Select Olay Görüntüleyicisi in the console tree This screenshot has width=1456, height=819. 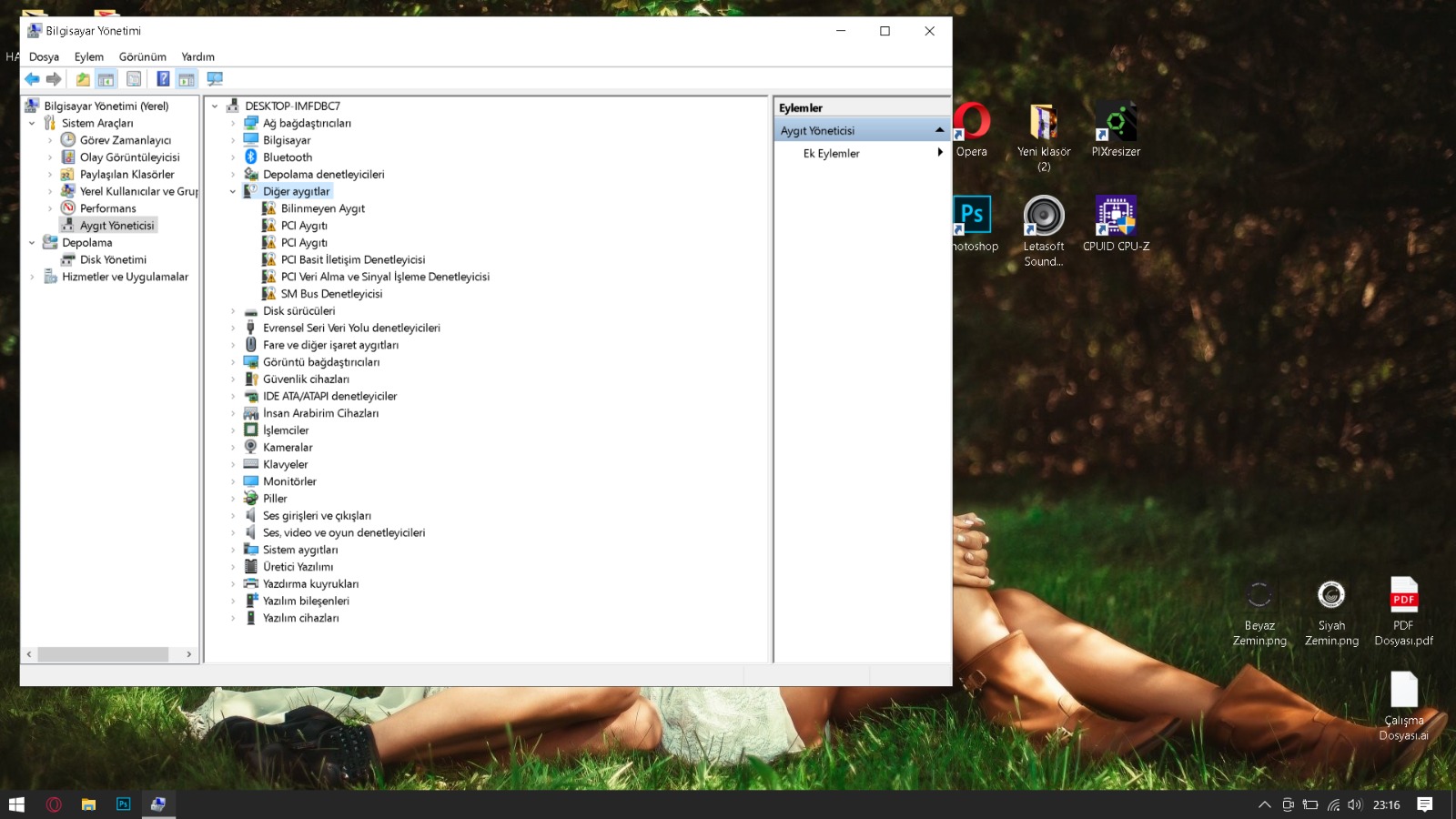(130, 157)
